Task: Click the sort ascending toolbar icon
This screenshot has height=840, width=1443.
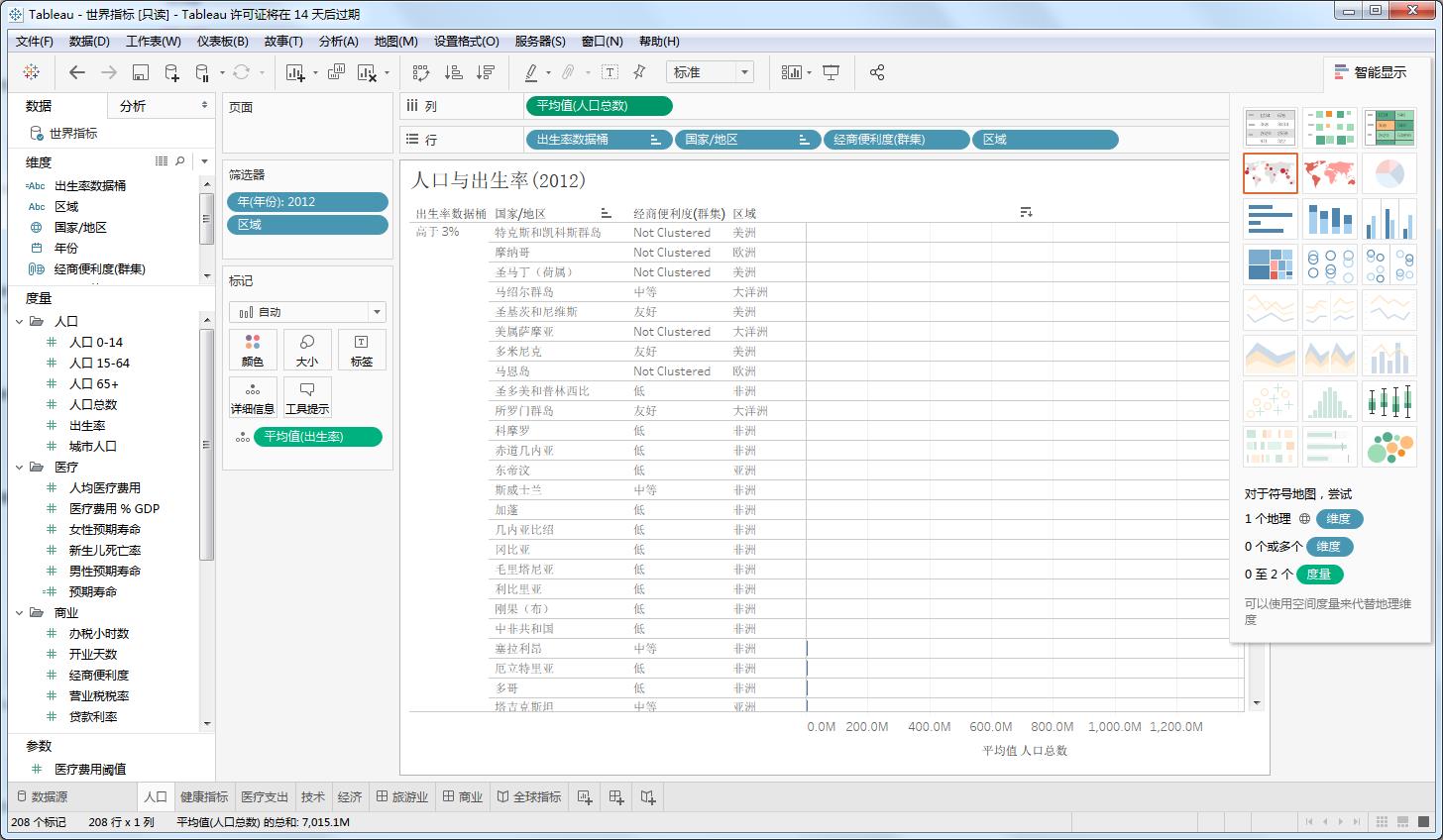Action: 454,72
